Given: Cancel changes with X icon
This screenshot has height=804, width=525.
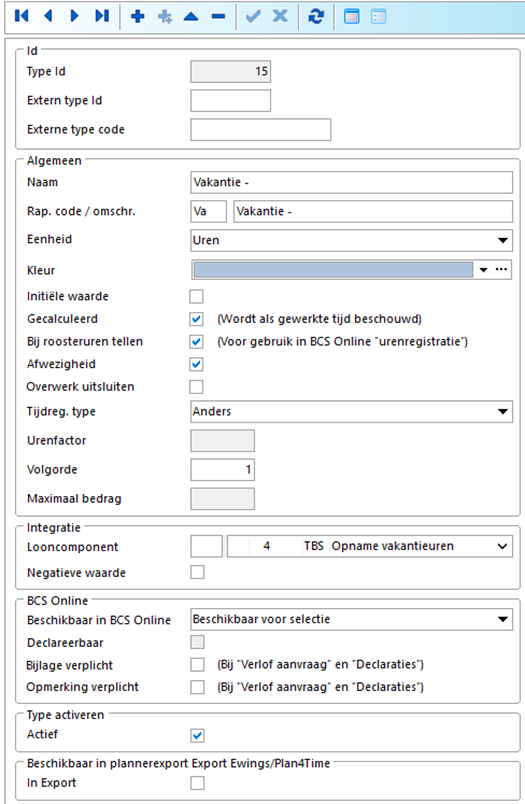Looking at the screenshot, I should [280, 16].
